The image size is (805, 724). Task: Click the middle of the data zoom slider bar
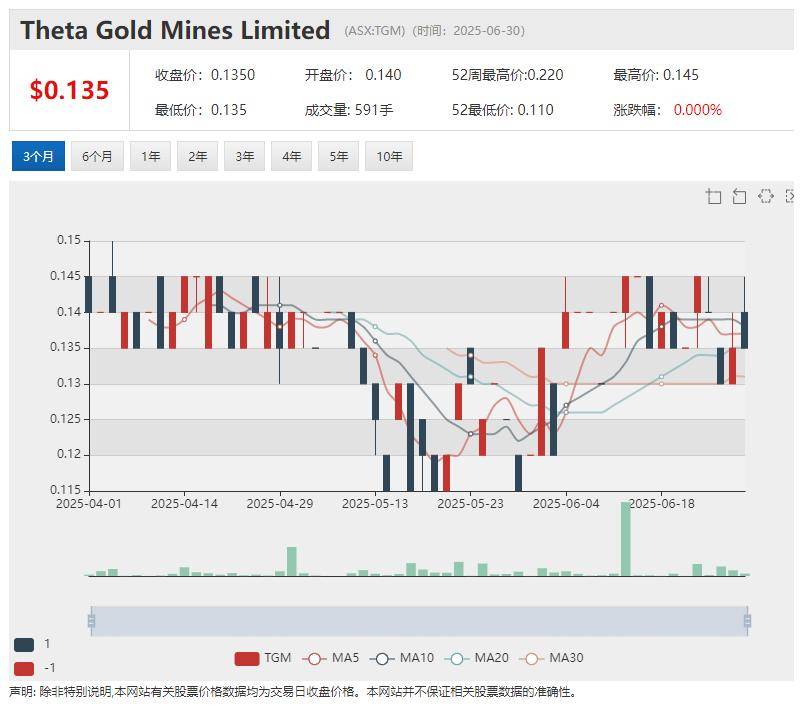(x=419, y=621)
